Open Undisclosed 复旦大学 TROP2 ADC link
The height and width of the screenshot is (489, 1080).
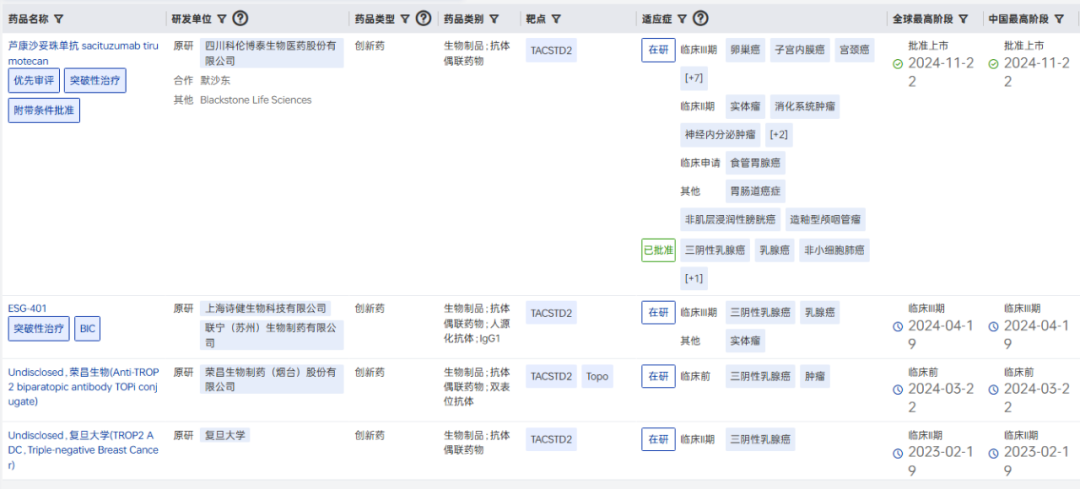pyautogui.click(x=83, y=450)
